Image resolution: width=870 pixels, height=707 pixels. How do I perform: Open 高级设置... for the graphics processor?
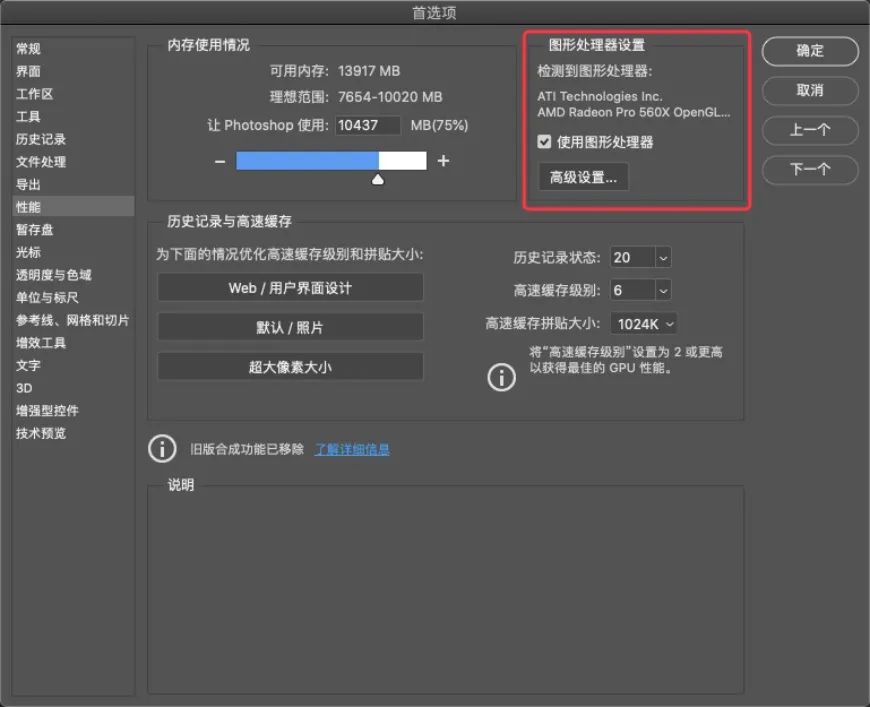583,177
